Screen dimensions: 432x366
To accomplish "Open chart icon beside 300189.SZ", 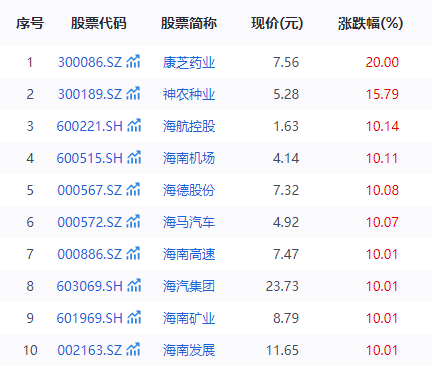I will [133, 93].
